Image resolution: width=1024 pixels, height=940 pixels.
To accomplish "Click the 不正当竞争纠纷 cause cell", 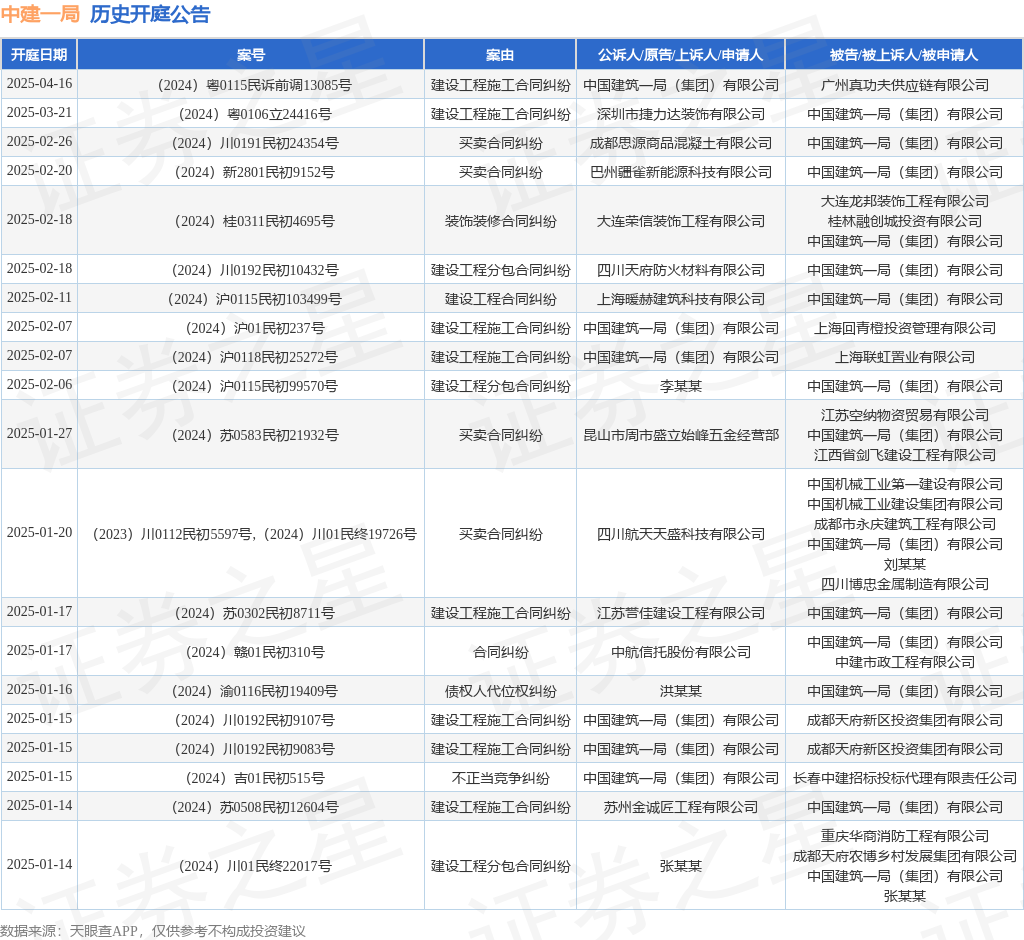I will coord(500,779).
